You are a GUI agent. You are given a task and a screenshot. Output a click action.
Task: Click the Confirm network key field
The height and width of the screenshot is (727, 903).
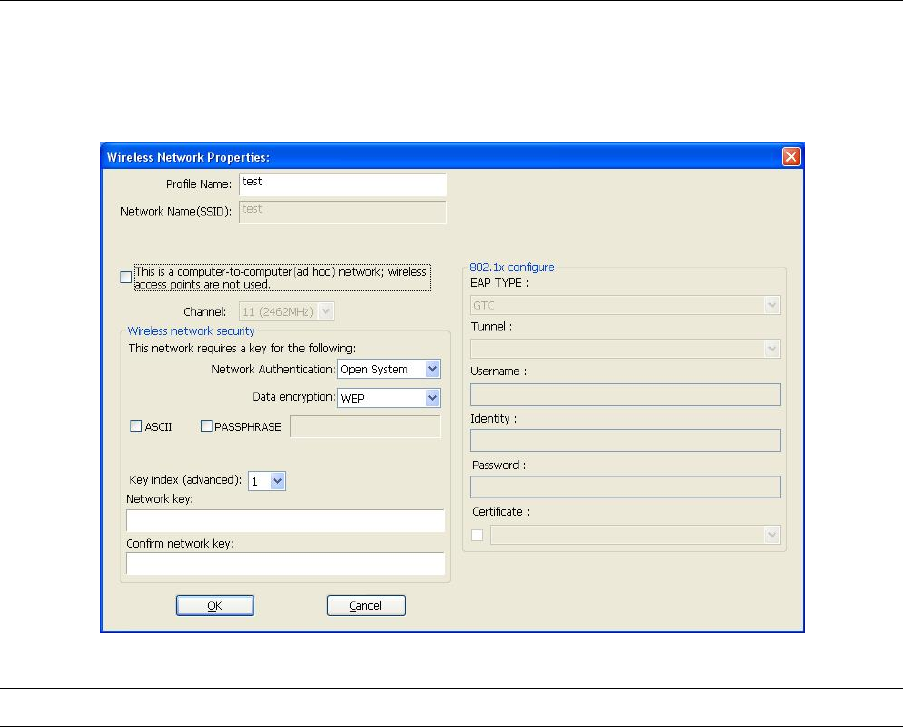(x=286, y=564)
